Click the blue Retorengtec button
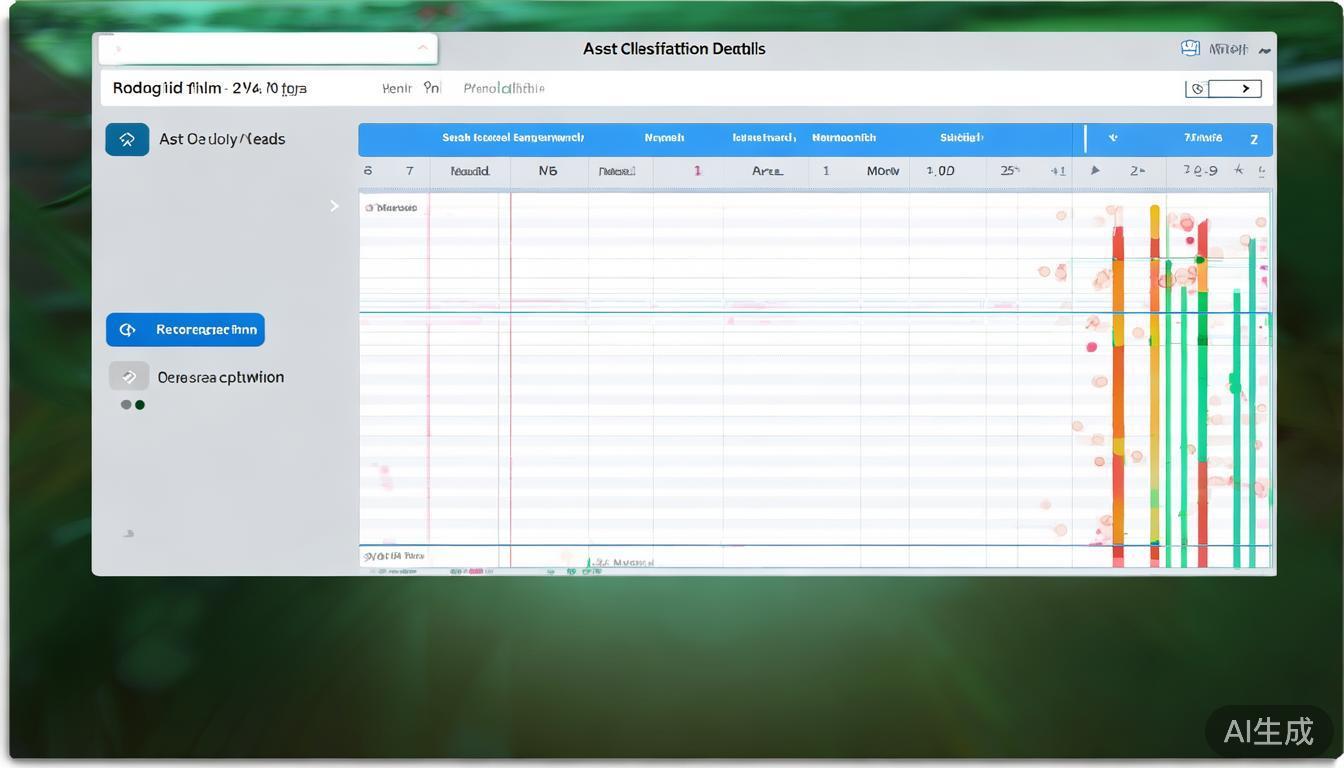 pyautogui.click(x=185, y=330)
